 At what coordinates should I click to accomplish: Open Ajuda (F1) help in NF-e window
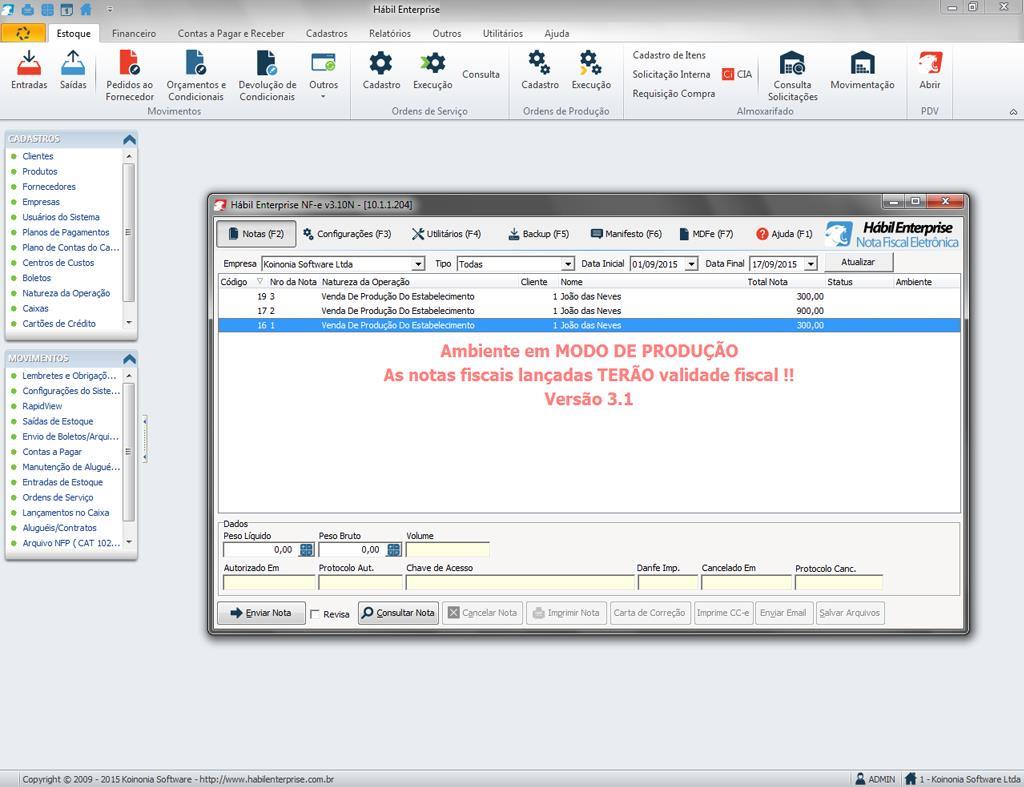pos(784,234)
